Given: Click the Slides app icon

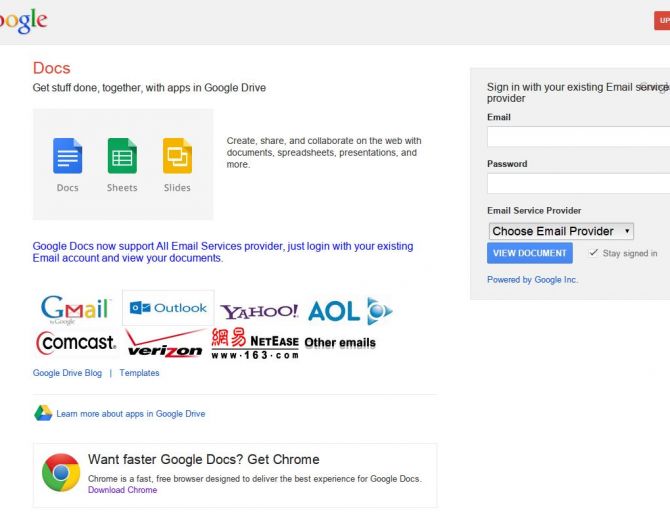Looking at the screenshot, I should (x=177, y=156).
